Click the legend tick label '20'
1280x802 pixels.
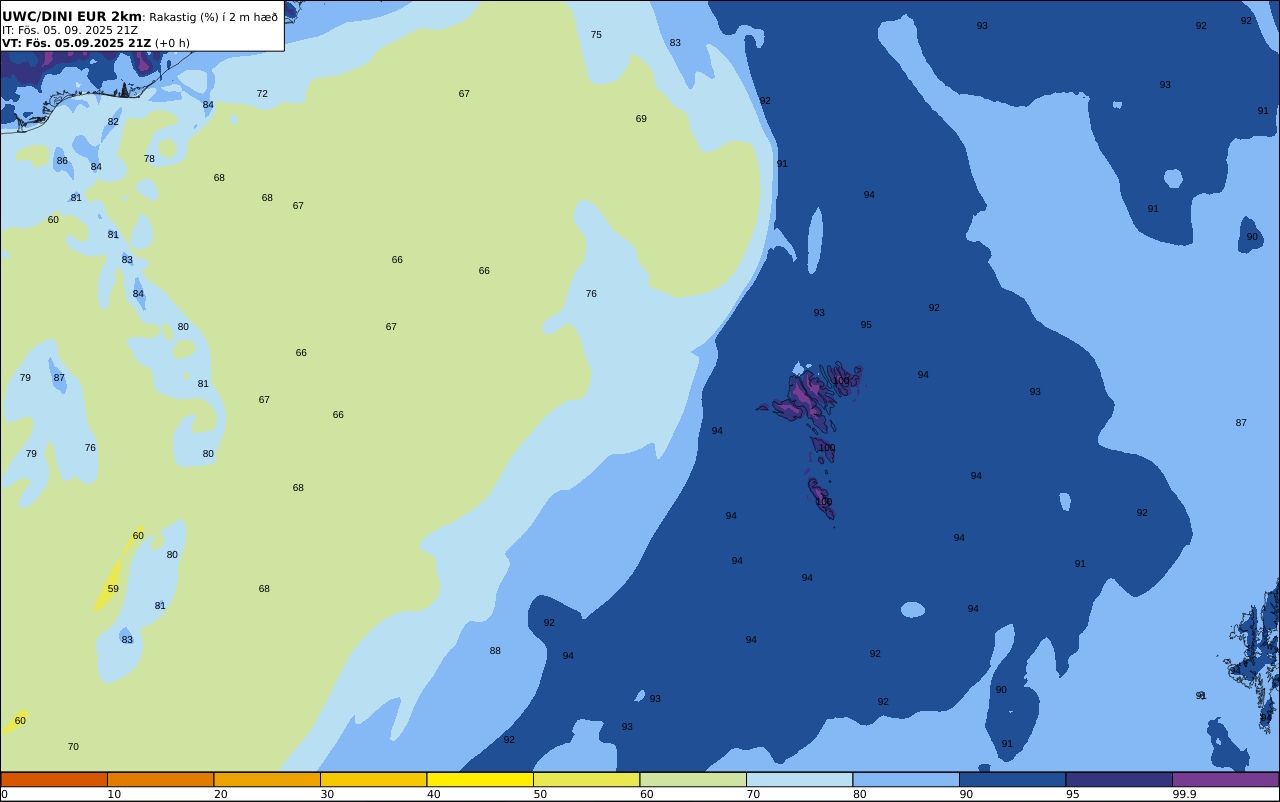[220, 794]
